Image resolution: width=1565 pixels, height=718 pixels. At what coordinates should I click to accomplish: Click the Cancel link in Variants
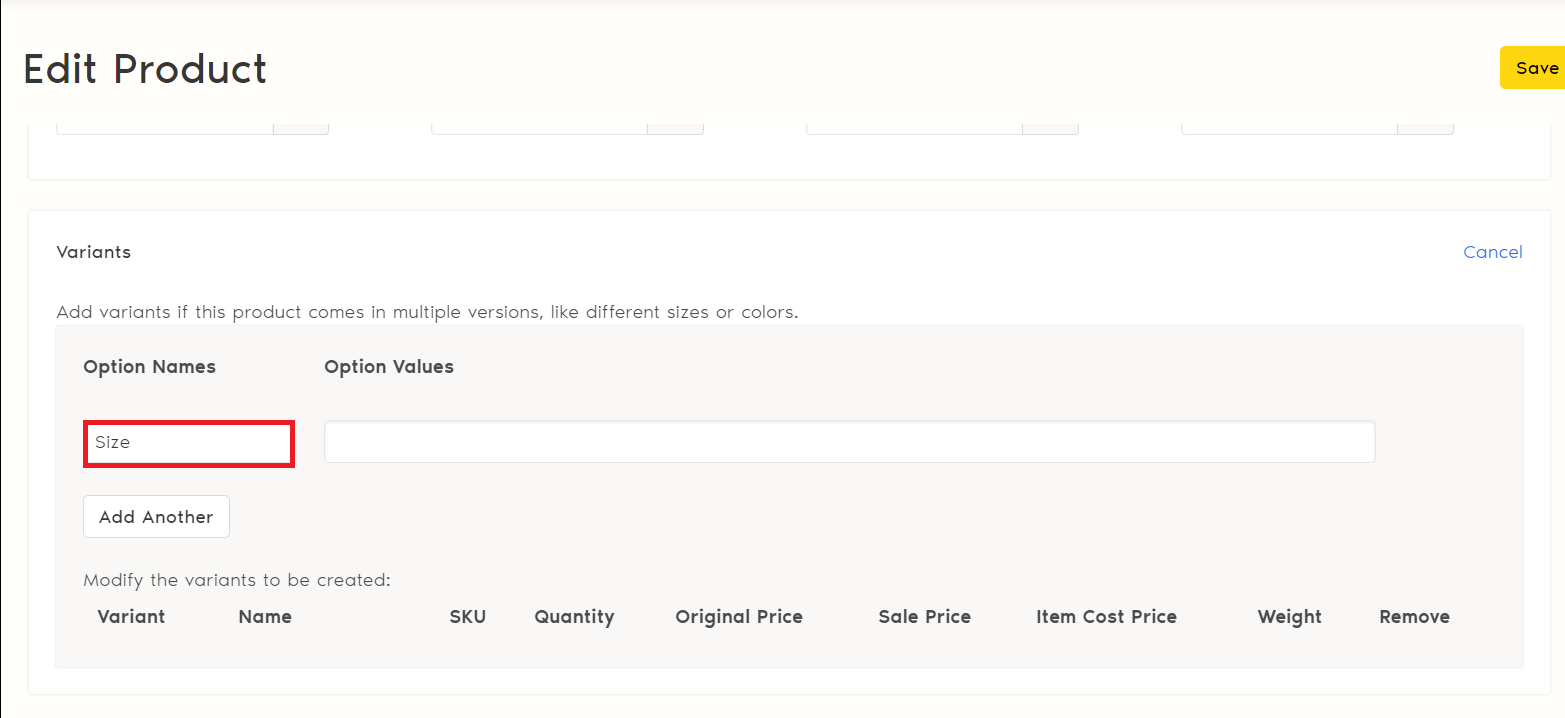pyautogui.click(x=1492, y=252)
